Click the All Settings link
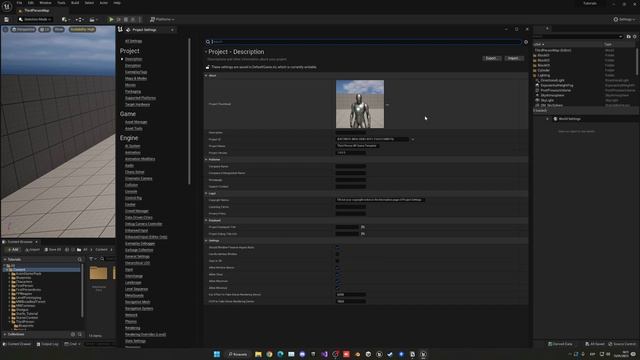 pos(133,41)
